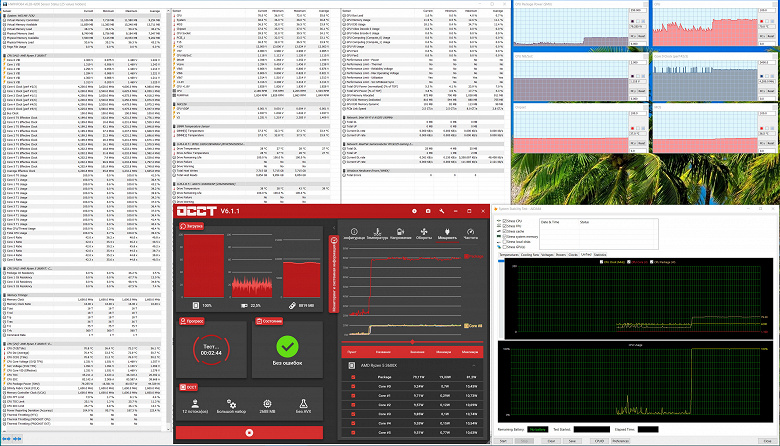Click Clear button in AIDA64 stability test
The height and width of the screenshot is (446, 780).
tap(551, 441)
